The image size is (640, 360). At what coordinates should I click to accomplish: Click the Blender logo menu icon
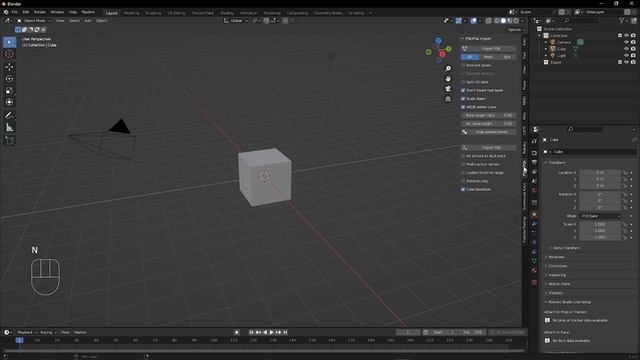click(x=6, y=12)
